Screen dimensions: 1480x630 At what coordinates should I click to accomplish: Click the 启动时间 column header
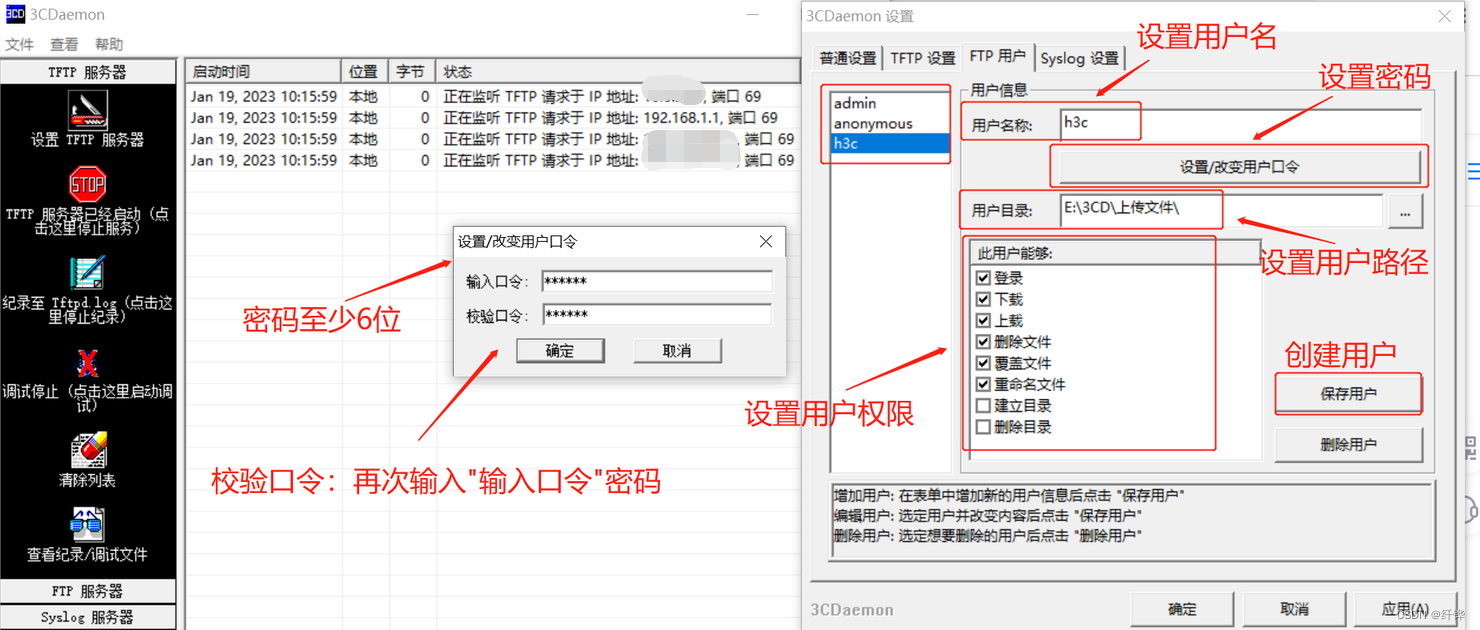pos(264,72)
